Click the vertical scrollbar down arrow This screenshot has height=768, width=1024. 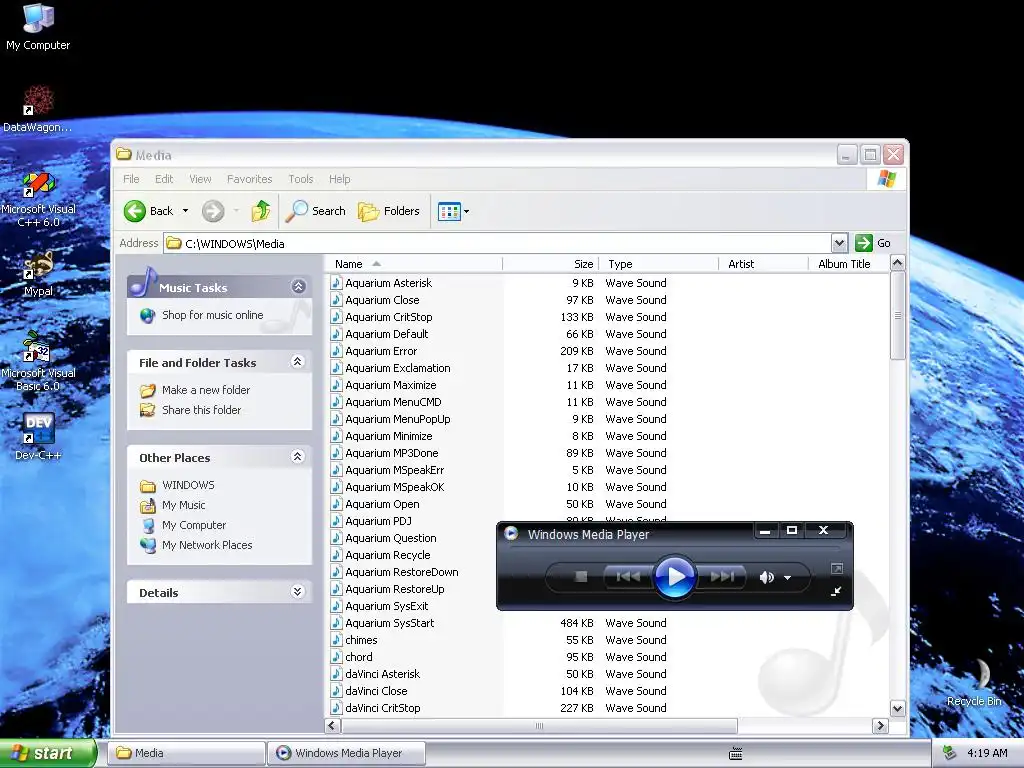(x=897, y=709)
